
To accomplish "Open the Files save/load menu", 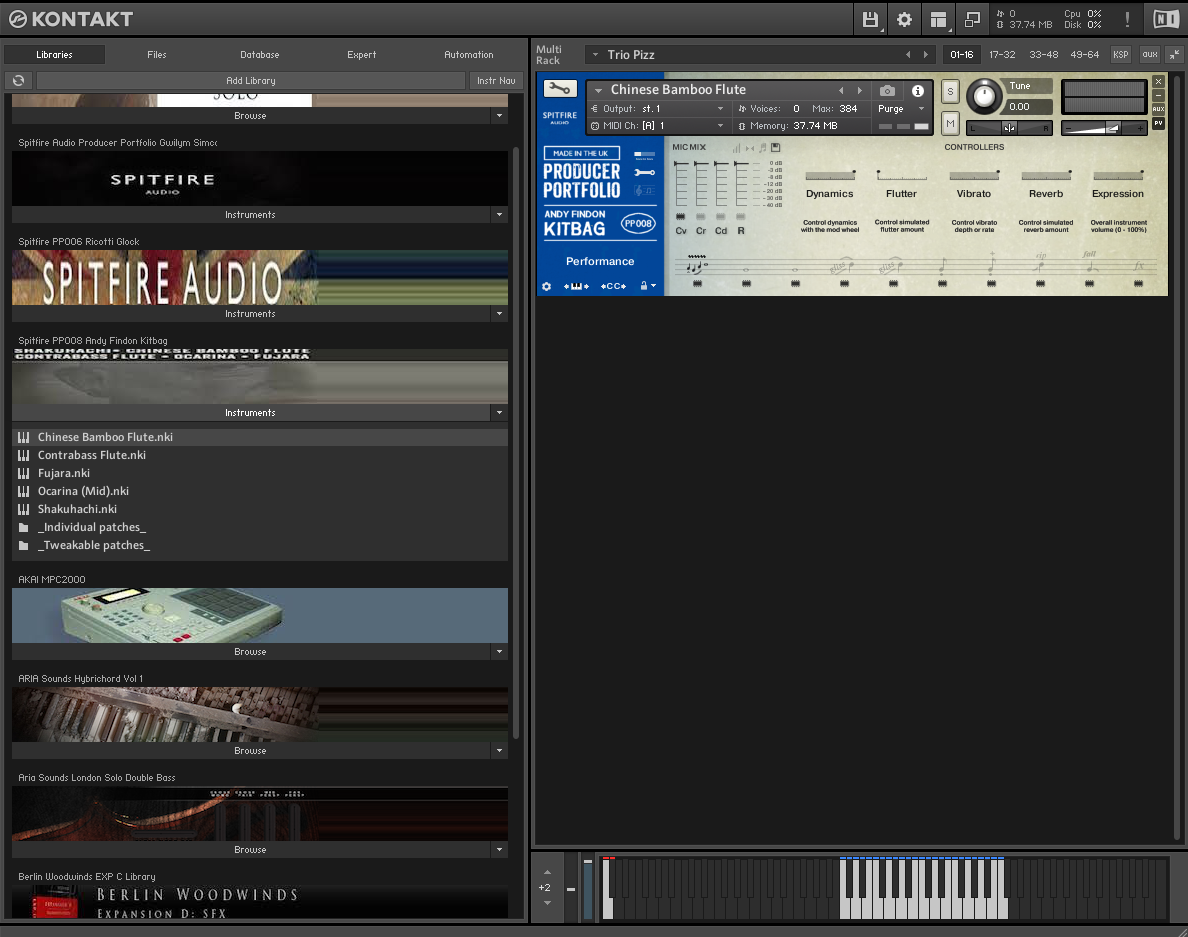I will pos(871,19).
